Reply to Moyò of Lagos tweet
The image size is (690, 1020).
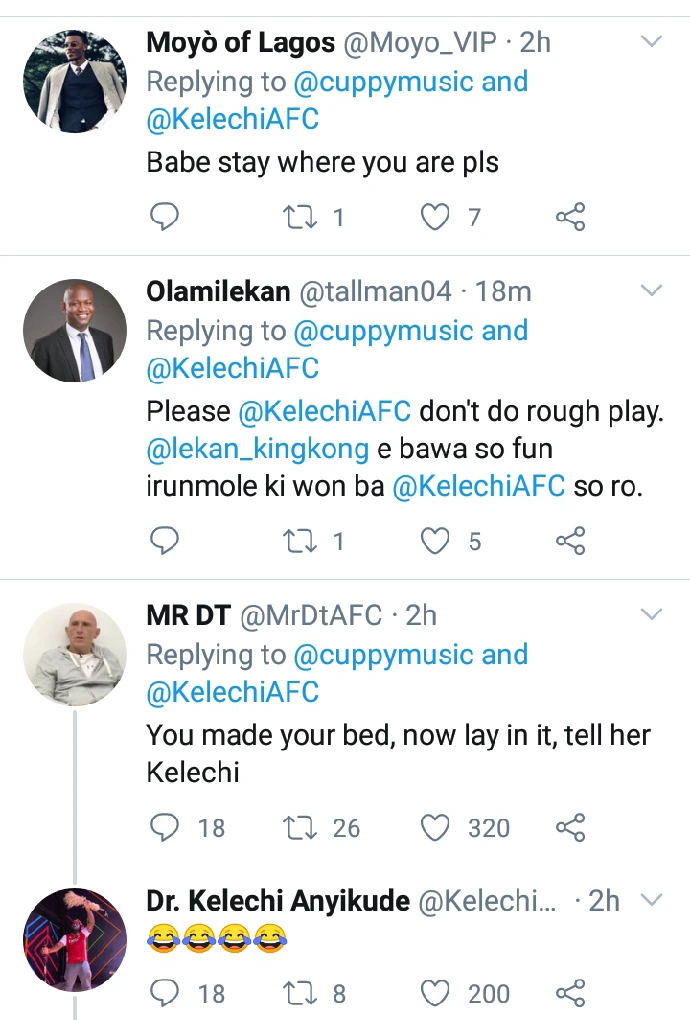click(x=164, y=217)
